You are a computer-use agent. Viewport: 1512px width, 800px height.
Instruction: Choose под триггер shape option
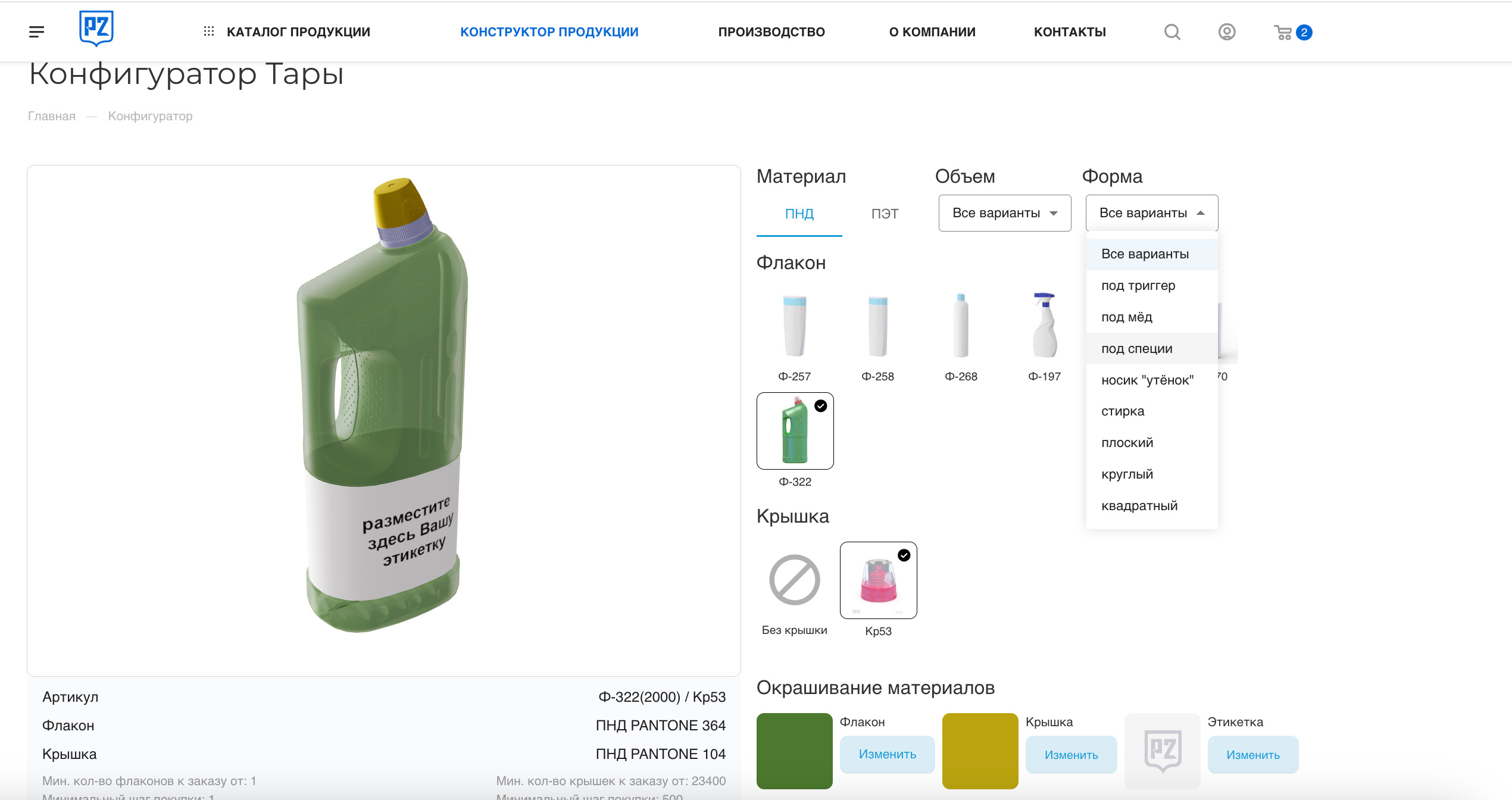click(x=1152, y=286)
